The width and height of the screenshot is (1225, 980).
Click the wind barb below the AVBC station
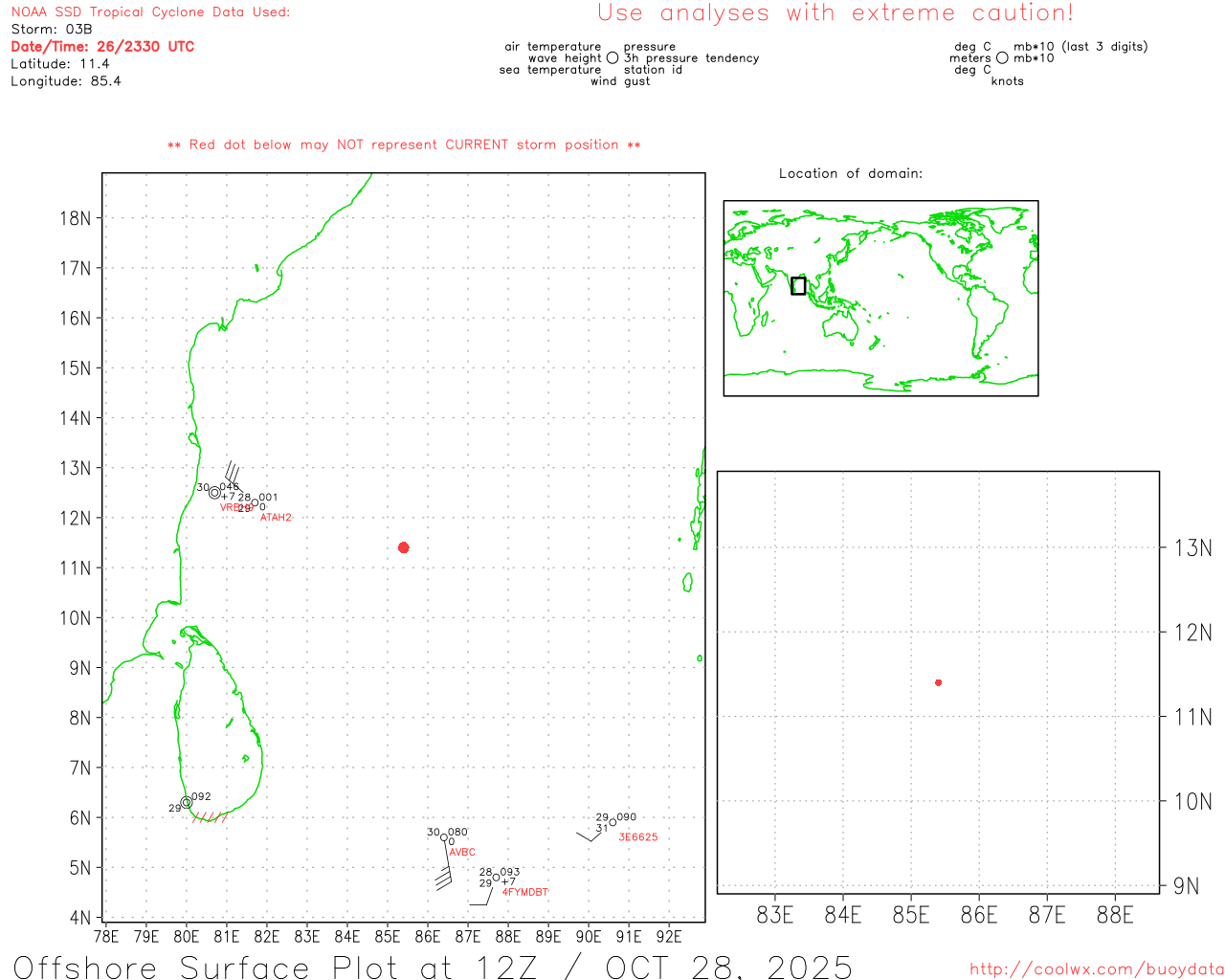[x=445, y=864]
